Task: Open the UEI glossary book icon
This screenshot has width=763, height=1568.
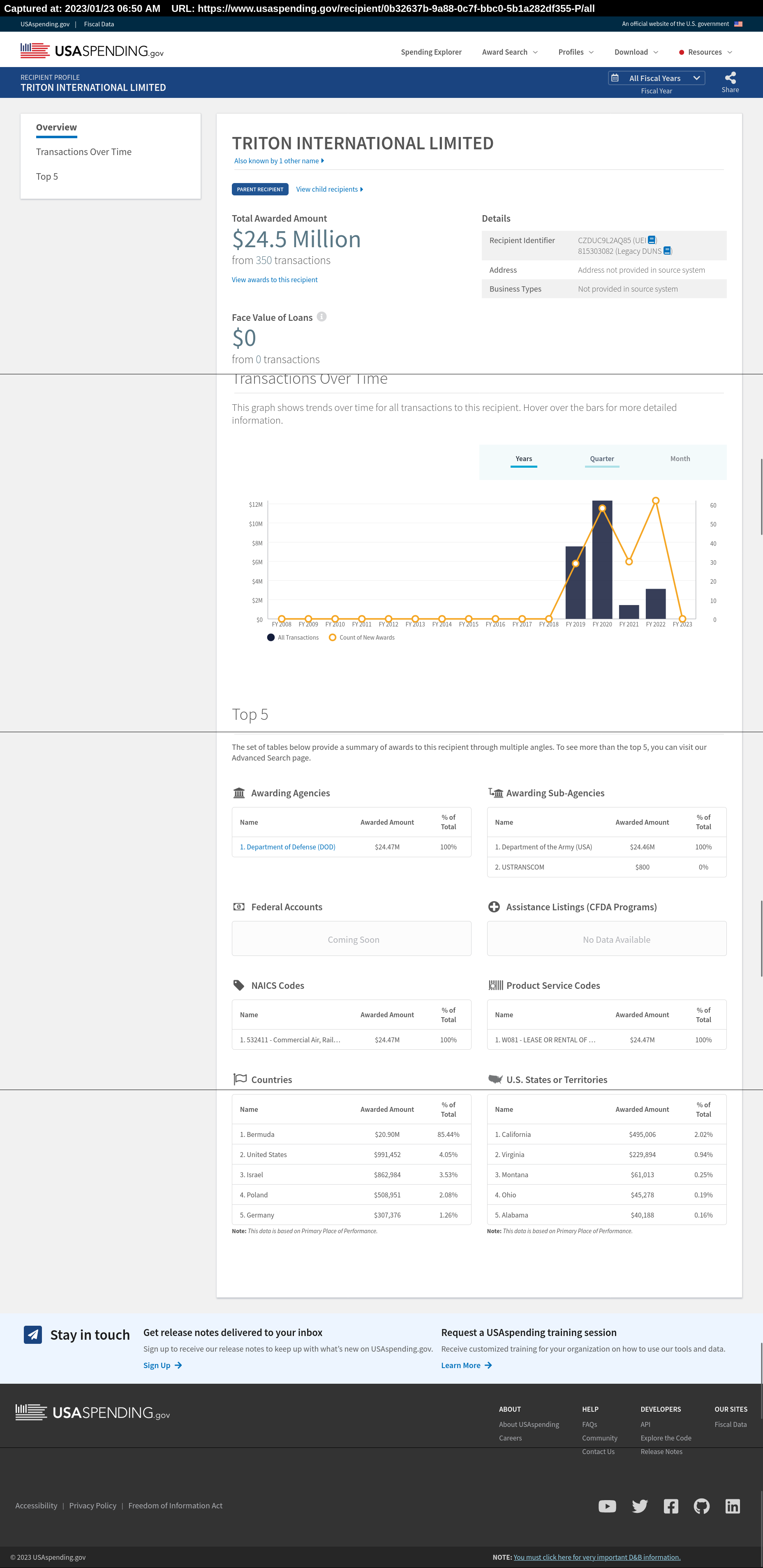Action: 652,240
